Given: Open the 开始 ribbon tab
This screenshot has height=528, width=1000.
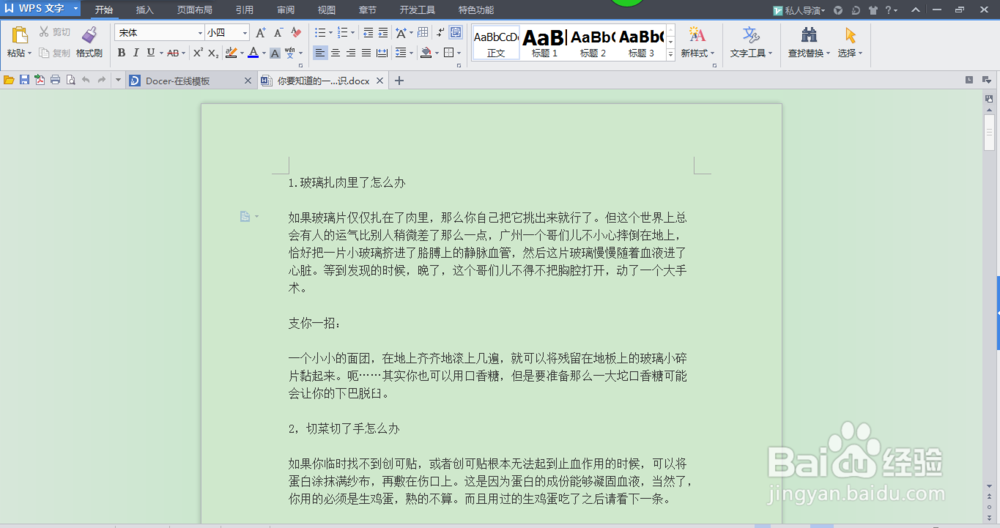Looking at the screenshot, I should [x=104, y=10].
